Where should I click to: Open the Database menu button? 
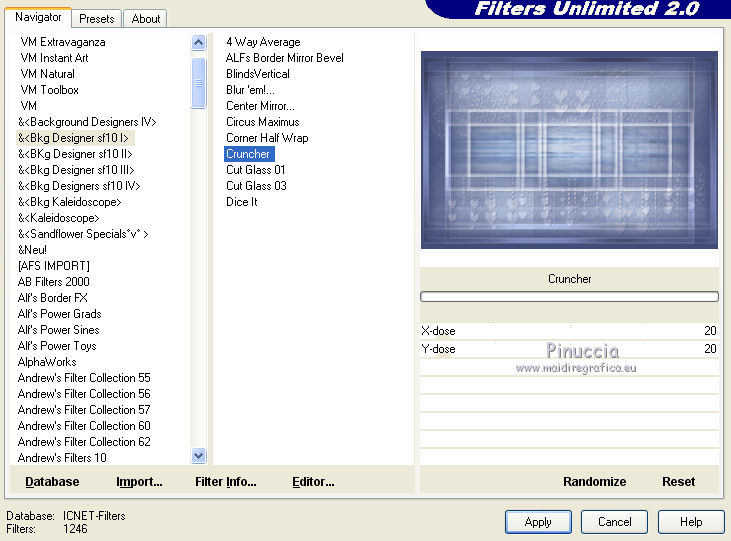[52, 482]
